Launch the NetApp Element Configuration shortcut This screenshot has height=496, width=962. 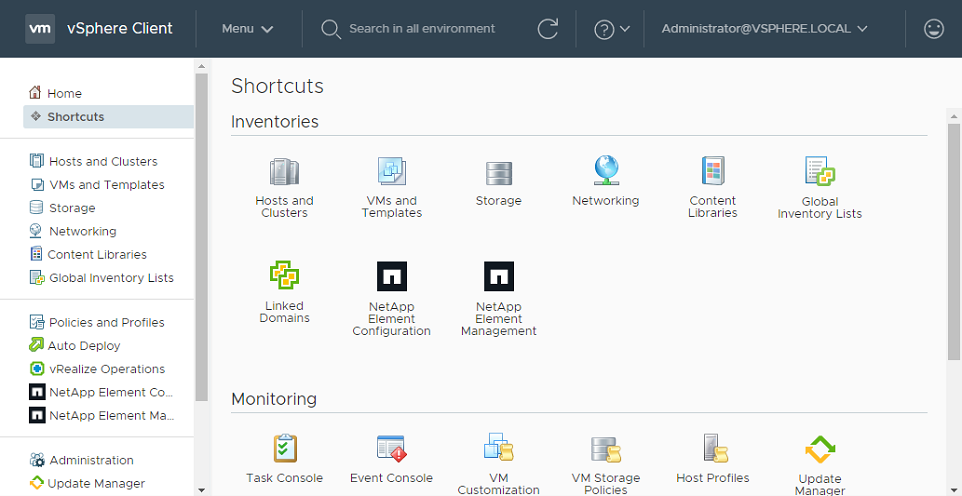391,276
